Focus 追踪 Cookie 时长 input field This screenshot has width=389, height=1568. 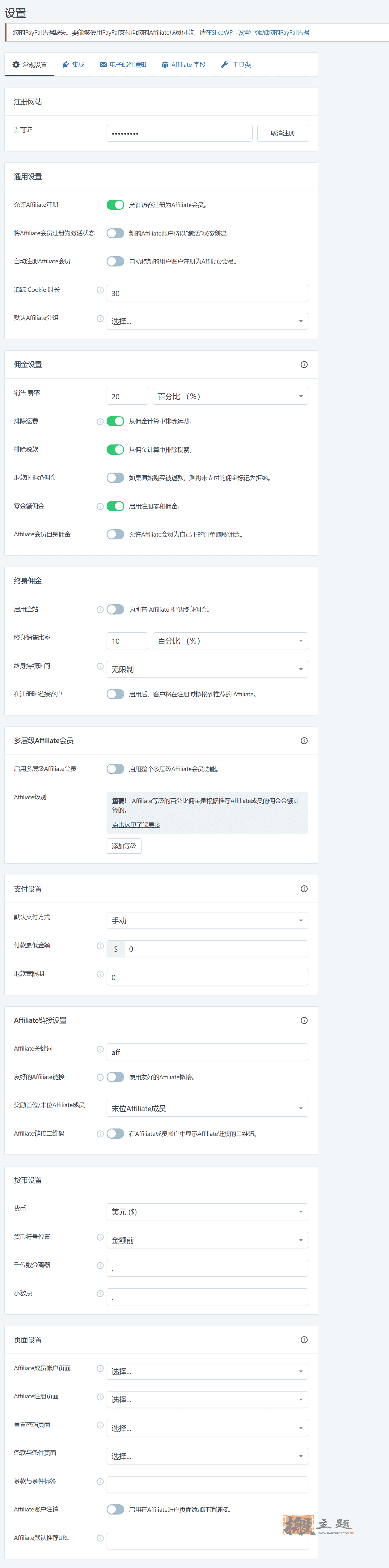(x=207, y=293)
